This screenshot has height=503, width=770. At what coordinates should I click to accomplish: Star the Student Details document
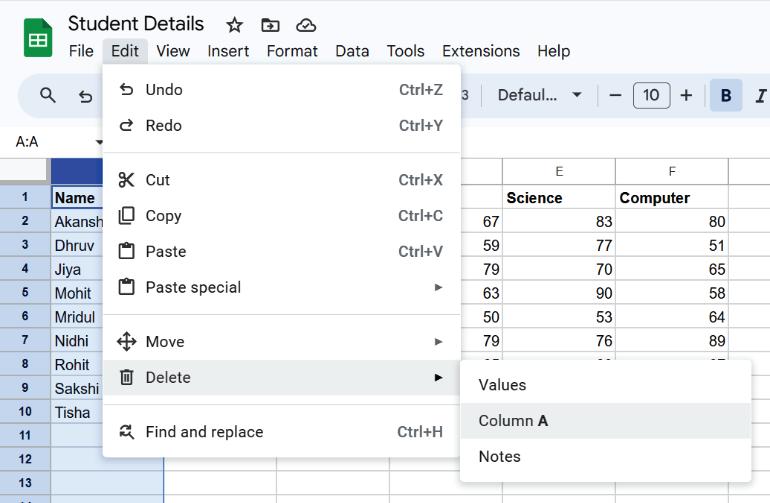(x=234, y=25)
